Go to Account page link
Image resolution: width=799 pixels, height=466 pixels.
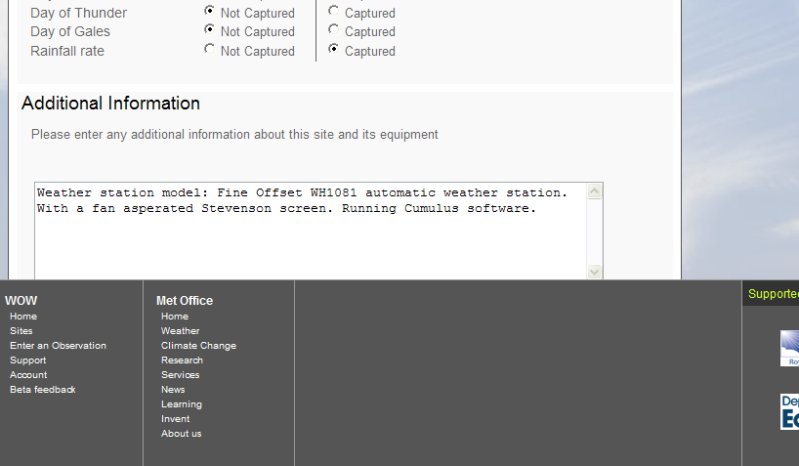pos(28,375)
